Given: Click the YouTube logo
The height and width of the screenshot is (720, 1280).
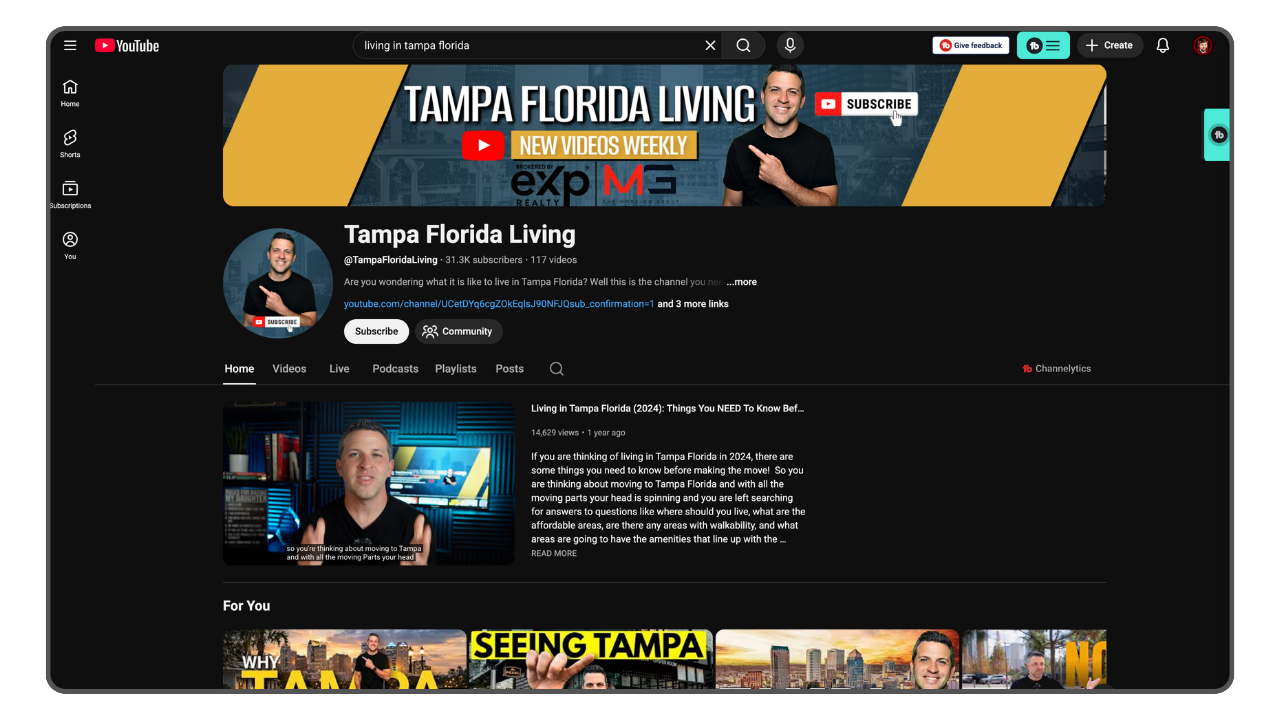Looking at the screenshot, I should (x=126, y=45).
